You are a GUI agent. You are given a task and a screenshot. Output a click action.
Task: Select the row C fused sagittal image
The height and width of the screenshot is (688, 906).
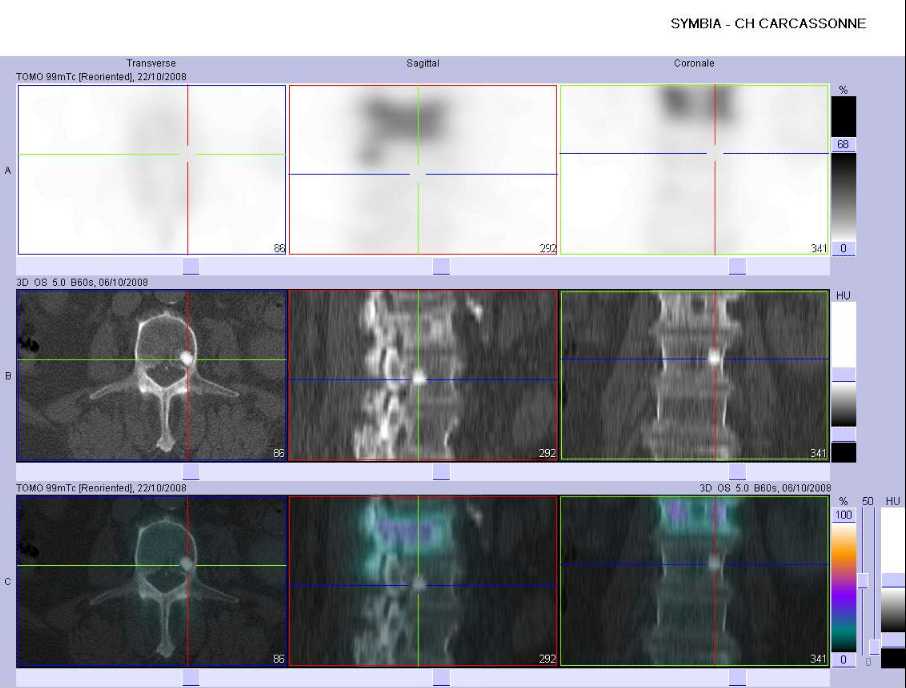422,581
